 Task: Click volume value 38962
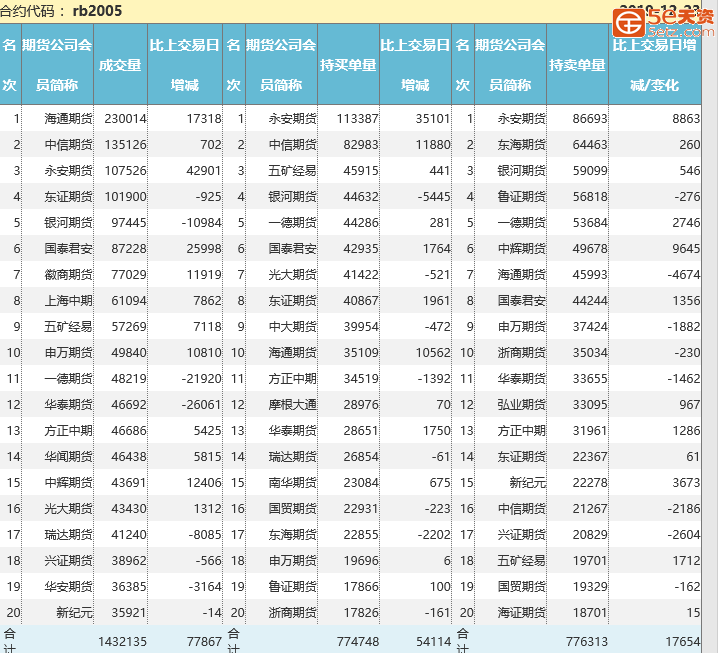tap(129, 561)
